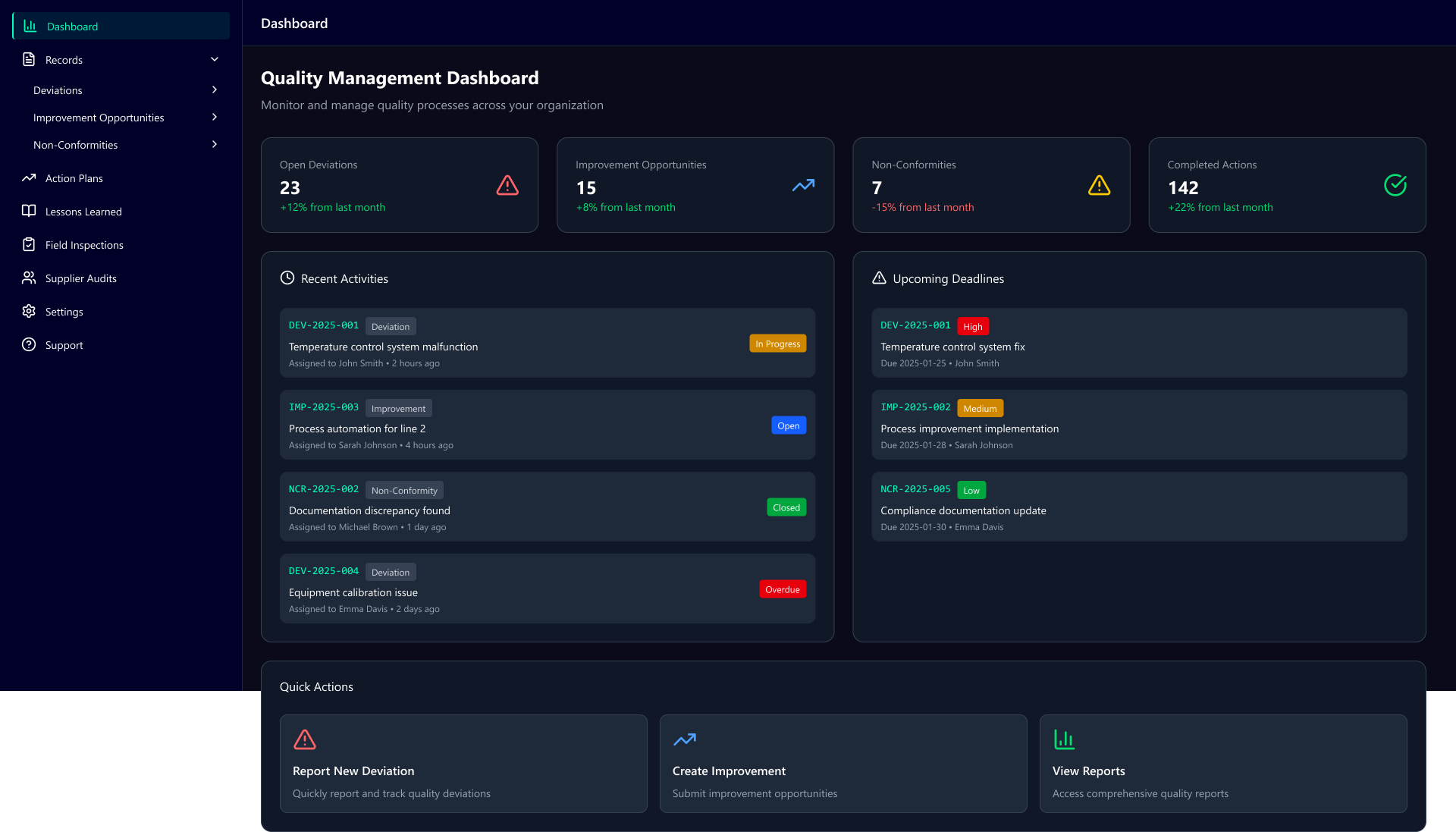Image resolution: width=1456 pixels, height=832 pixels.
Task: Select Report New Deviation quick action
Action: [463, 764]
